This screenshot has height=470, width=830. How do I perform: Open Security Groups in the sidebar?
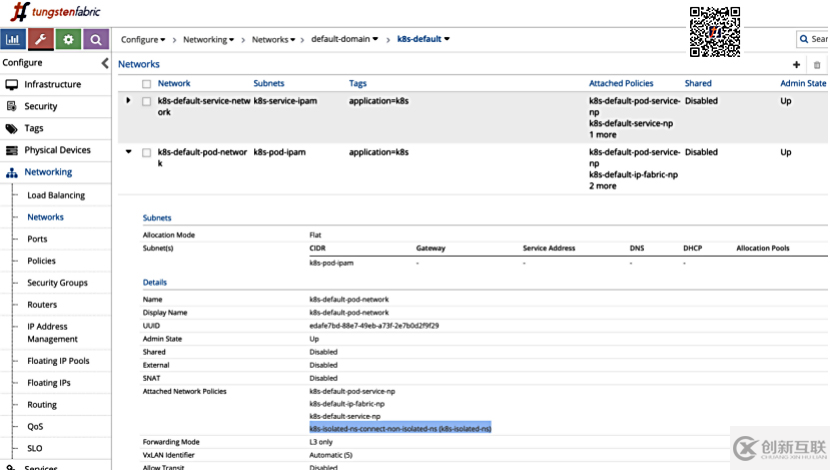[x=57, y=283]
